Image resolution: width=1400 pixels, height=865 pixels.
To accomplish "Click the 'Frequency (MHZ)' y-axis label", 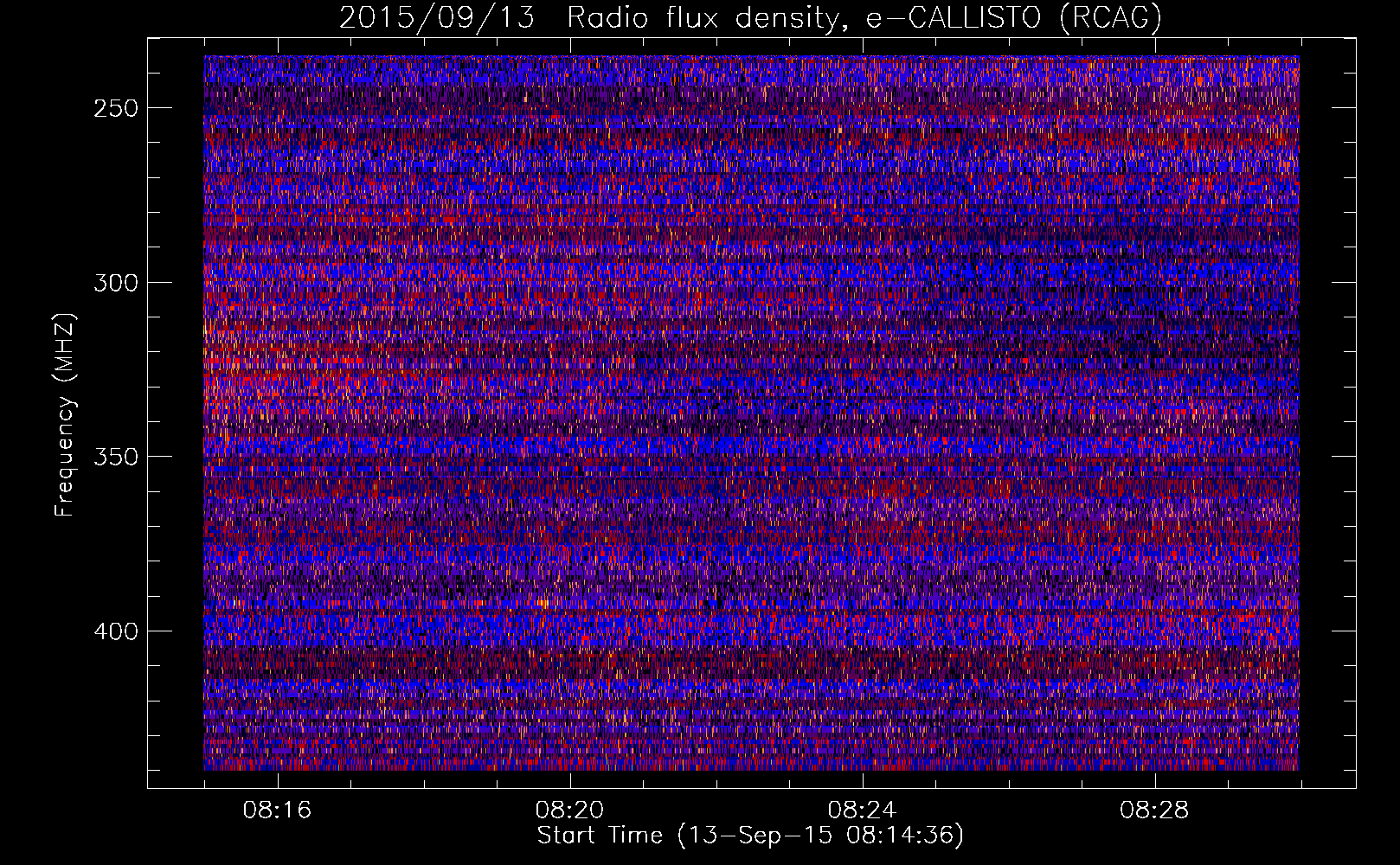I will click(65, 414).
